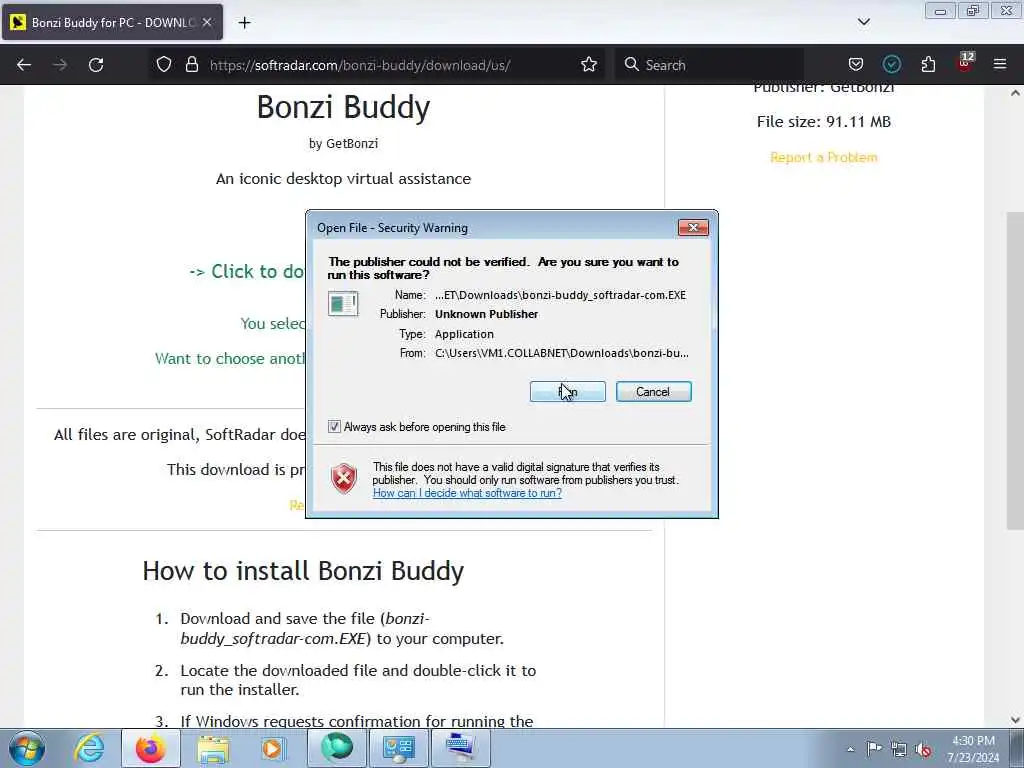Click the padlock site security icon
1024x768 pixels.
191,65
